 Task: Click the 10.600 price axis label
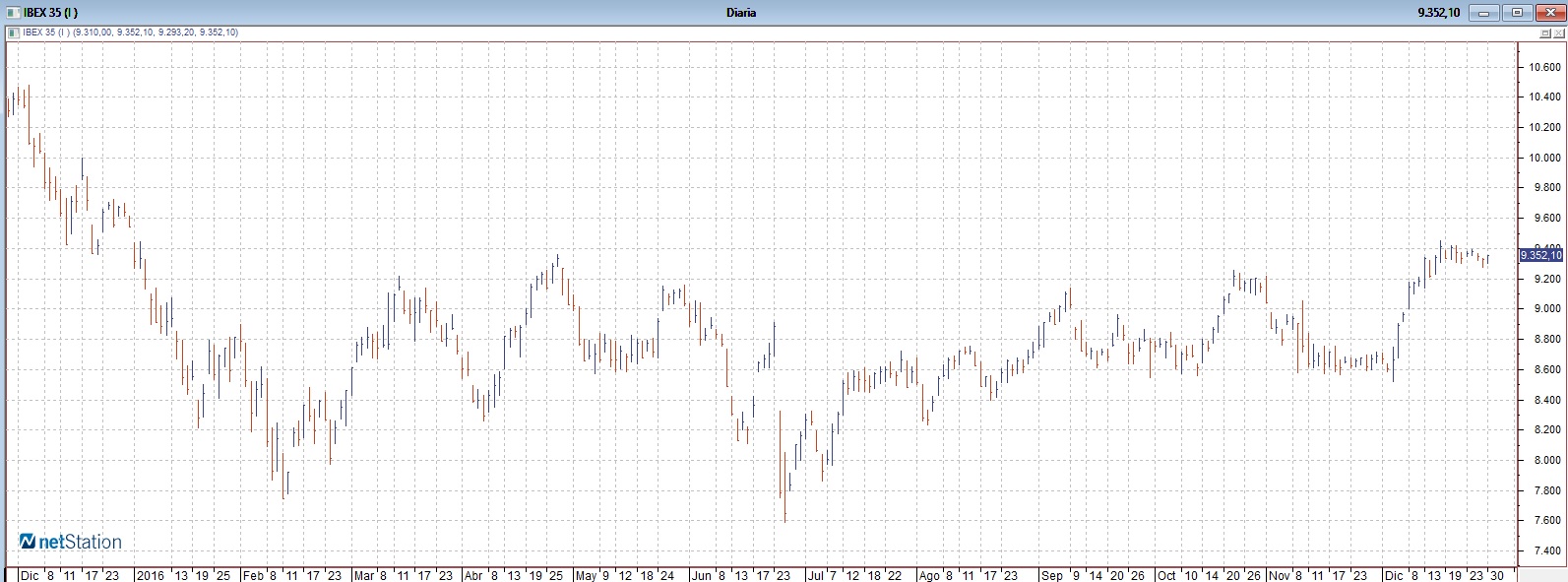tap(1545, 67)
